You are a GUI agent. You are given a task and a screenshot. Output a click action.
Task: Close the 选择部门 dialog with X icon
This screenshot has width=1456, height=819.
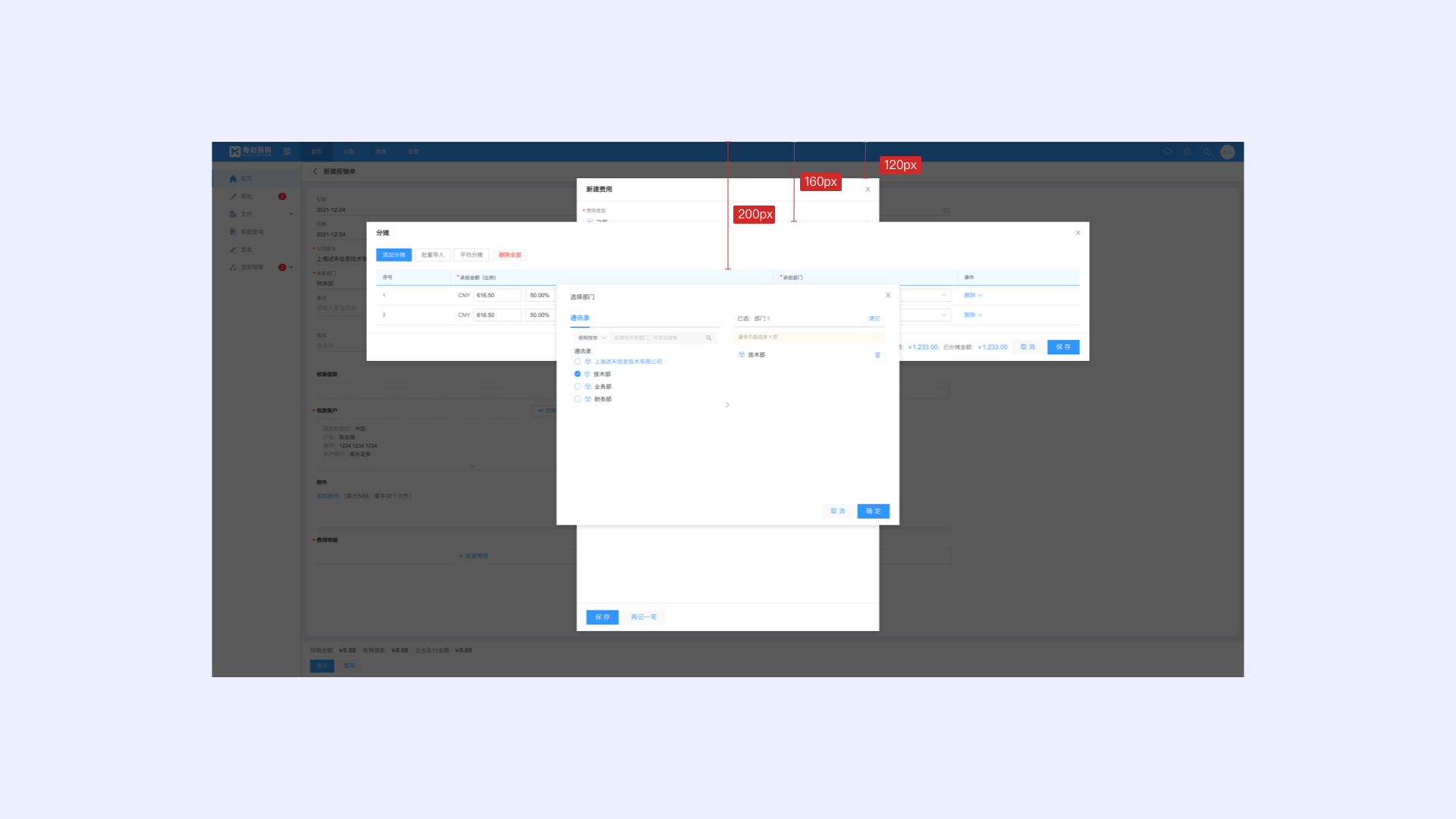pyautogui.click(x=888, y=296)
